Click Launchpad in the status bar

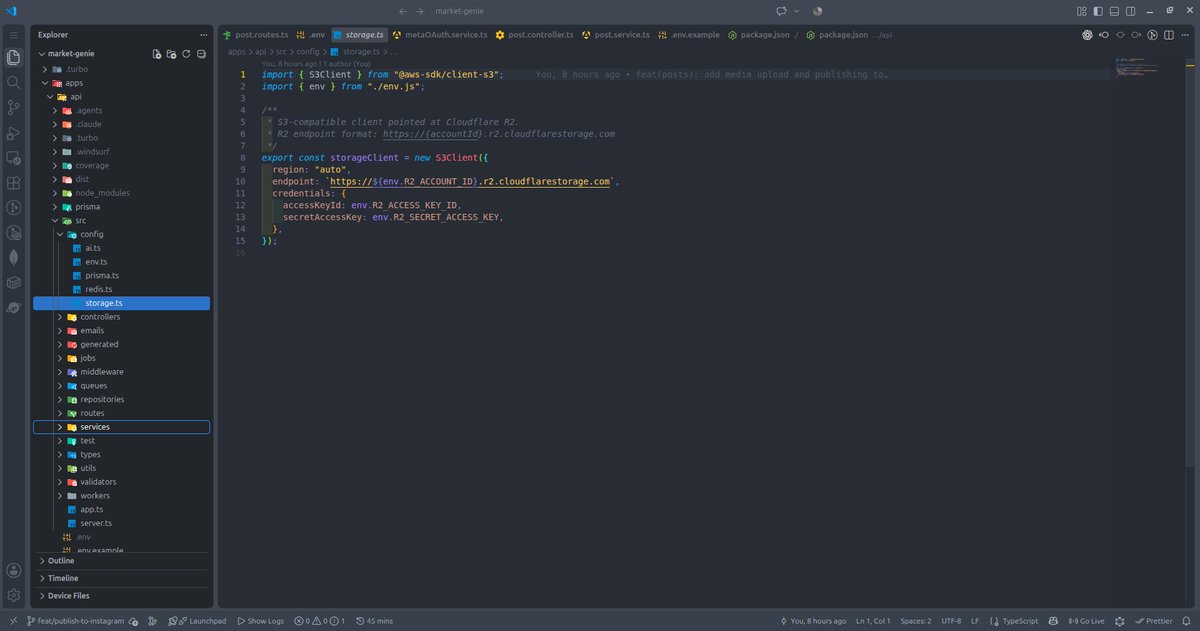point(200,621)
